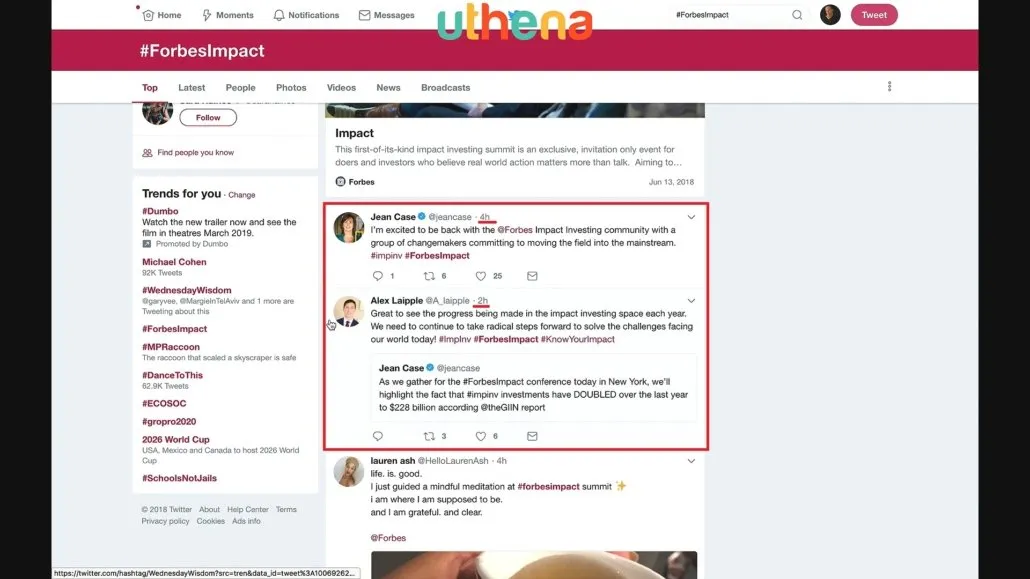Switch to the Photos tab
The width and height of the screenshot is (1030, 579).
(x=291, y=87)
